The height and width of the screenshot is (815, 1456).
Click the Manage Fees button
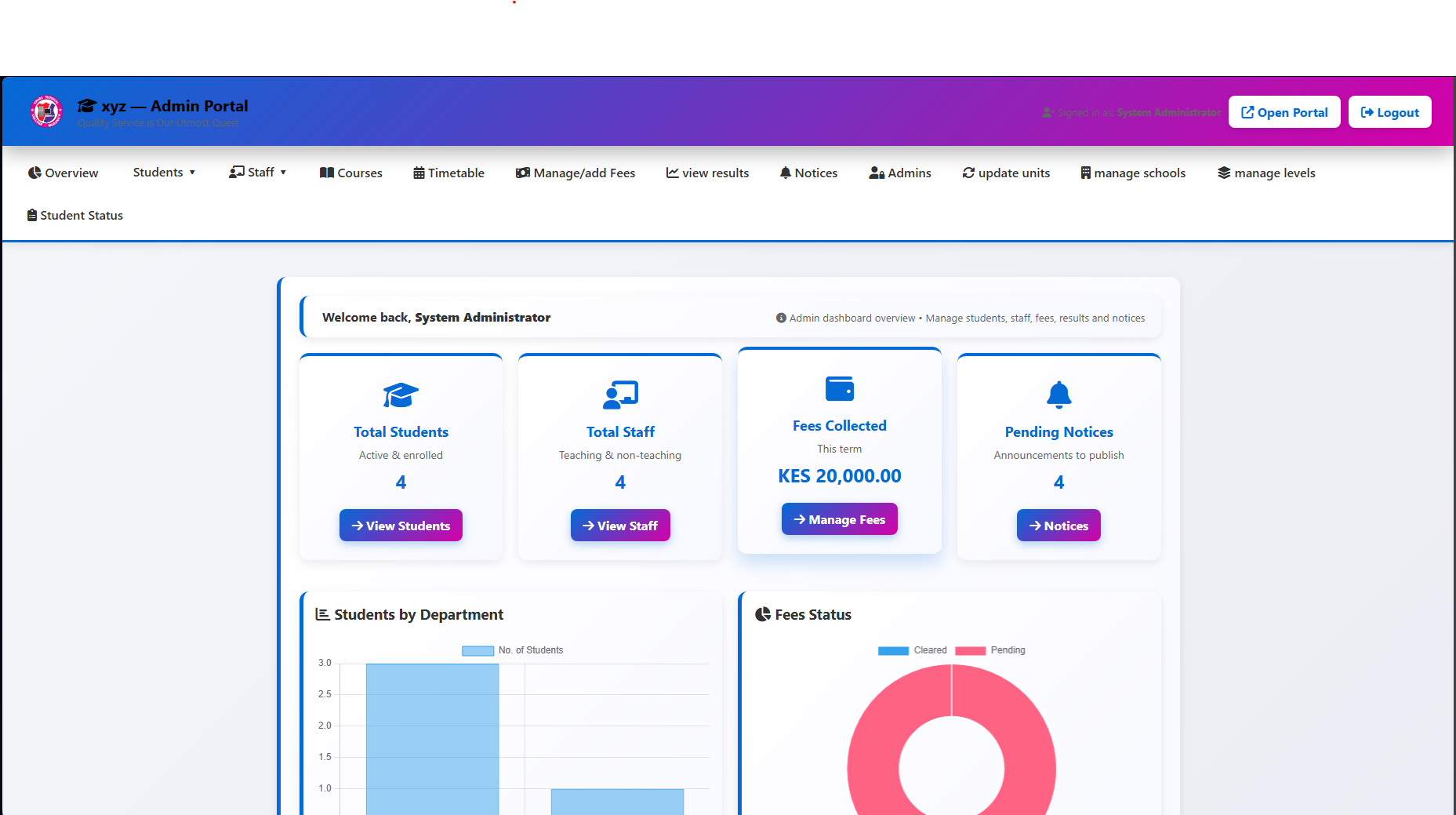pyautogui.click(x=840, y=519)
